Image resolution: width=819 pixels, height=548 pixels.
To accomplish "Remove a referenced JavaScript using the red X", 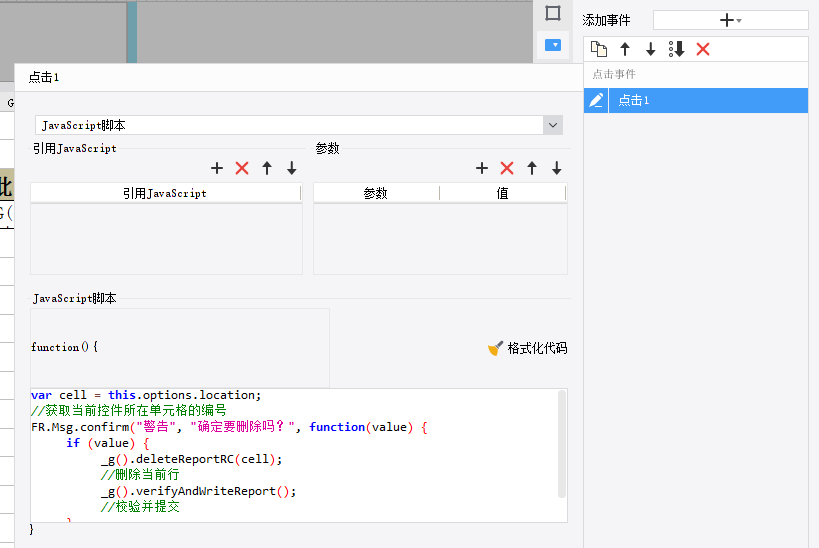I will [x=242, y=168].
